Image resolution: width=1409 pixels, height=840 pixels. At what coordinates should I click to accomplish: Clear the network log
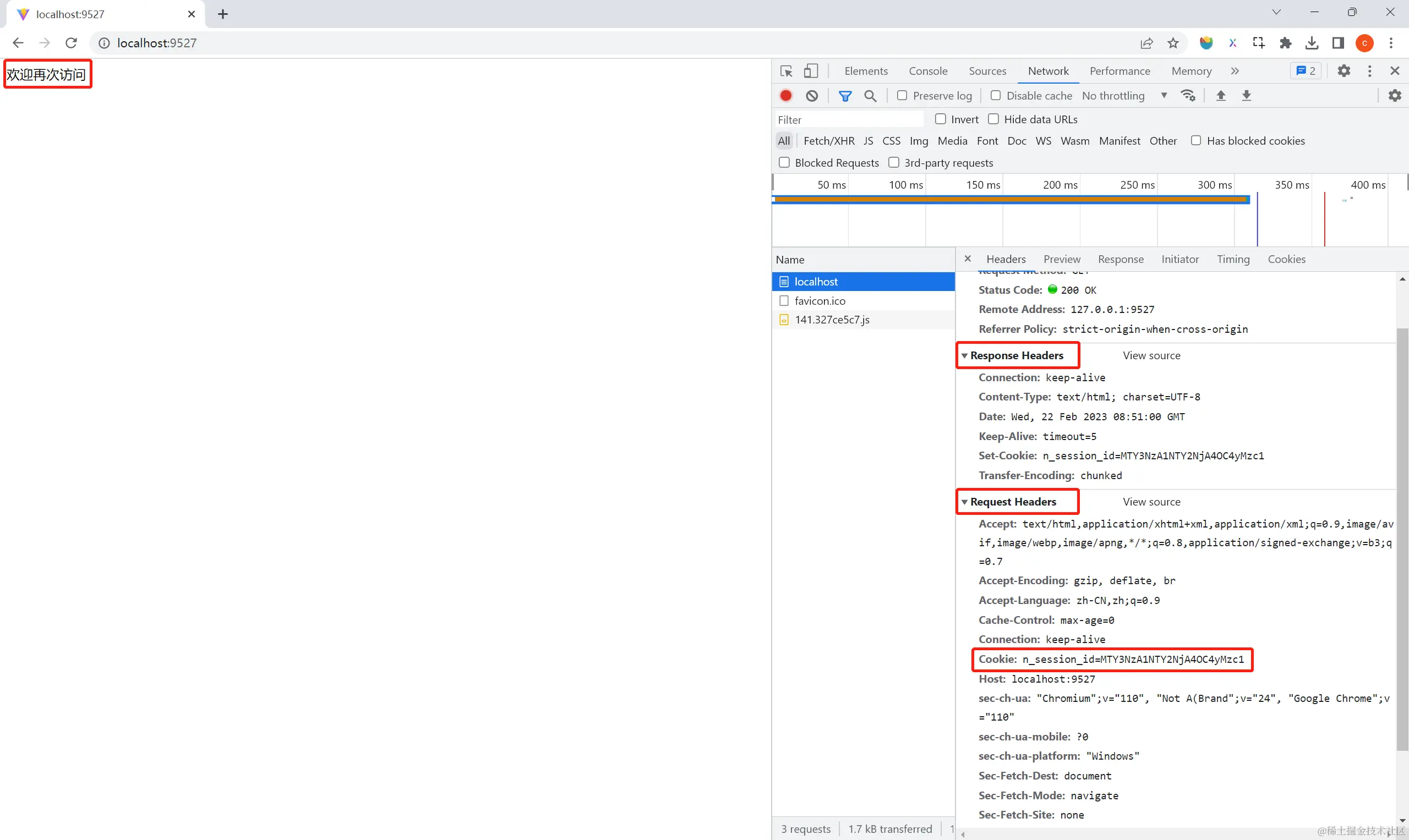811,96
